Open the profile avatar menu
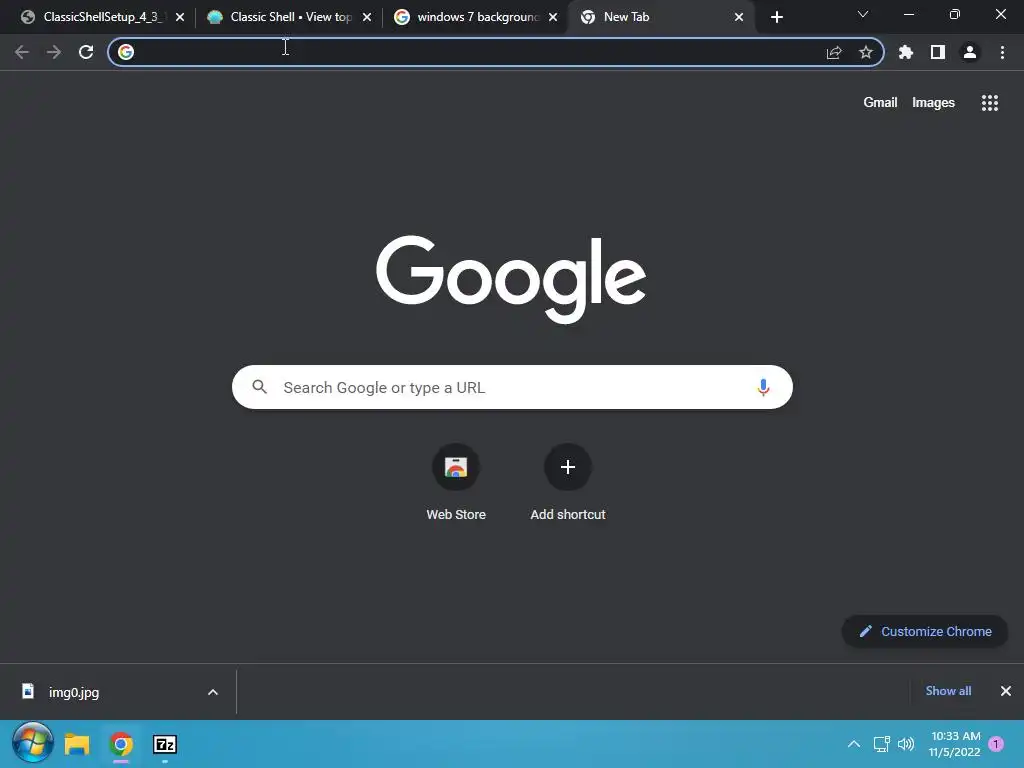The height and width of the screenshot is (768, 1024). (x=970, y=52)
